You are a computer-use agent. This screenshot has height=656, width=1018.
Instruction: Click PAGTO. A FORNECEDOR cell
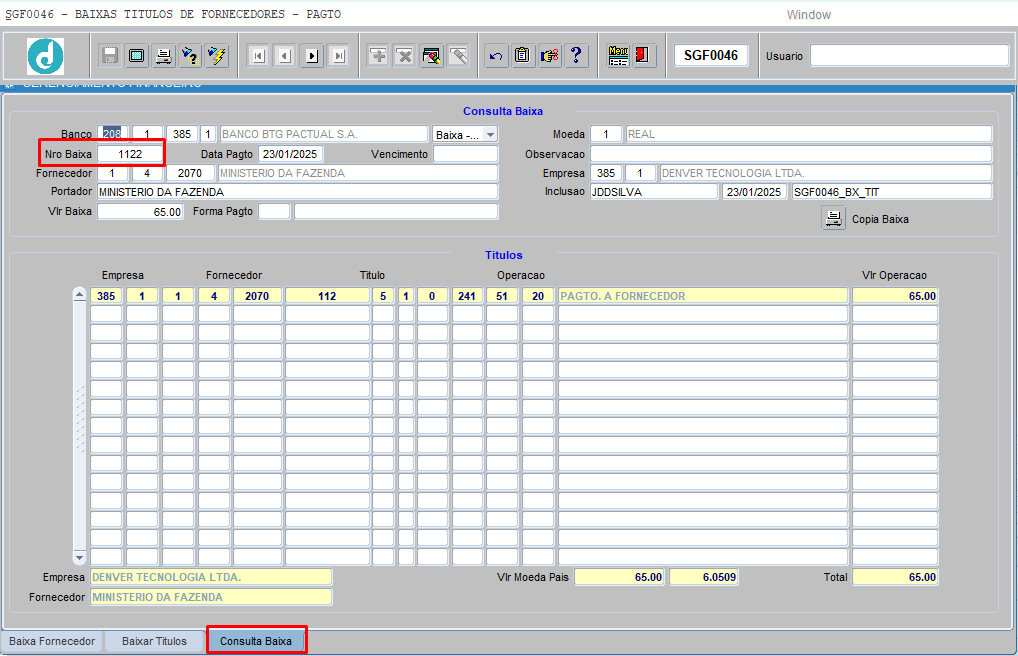click(702, 296)
